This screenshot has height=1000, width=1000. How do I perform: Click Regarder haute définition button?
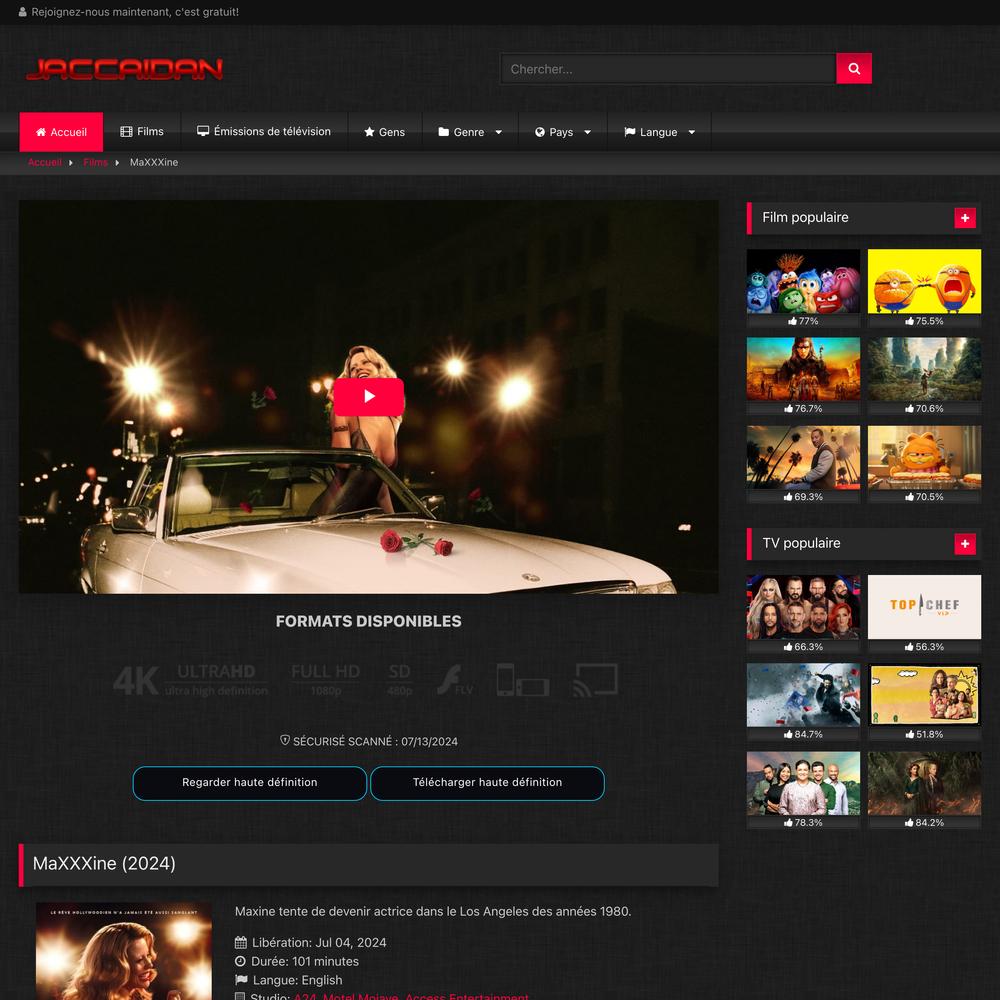coord(249,783)
